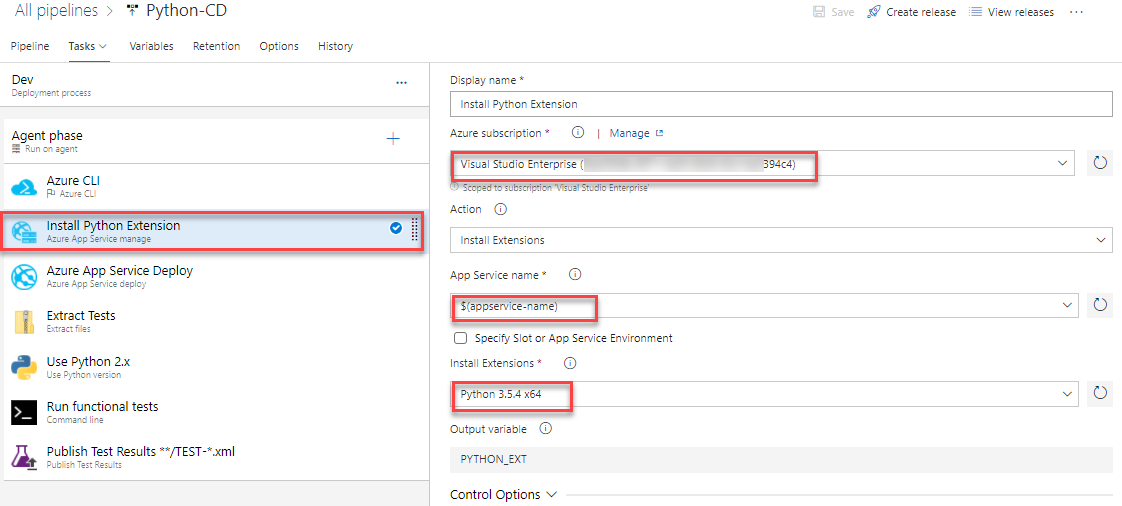
Task: Click the Install Python Extension task icon
Action: tap(24, 232)
